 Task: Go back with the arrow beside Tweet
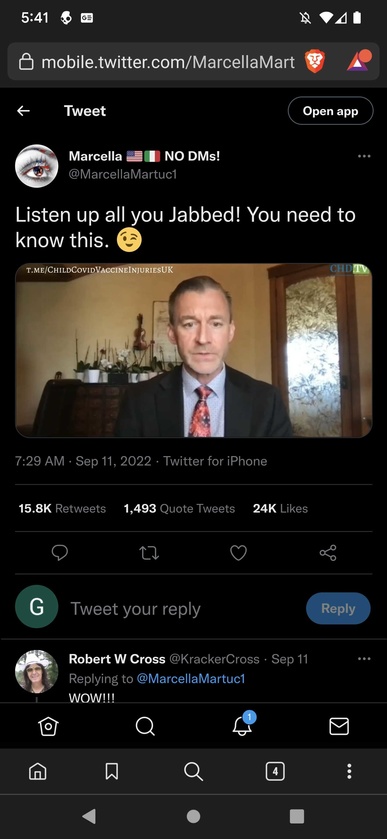click(23, 111)
